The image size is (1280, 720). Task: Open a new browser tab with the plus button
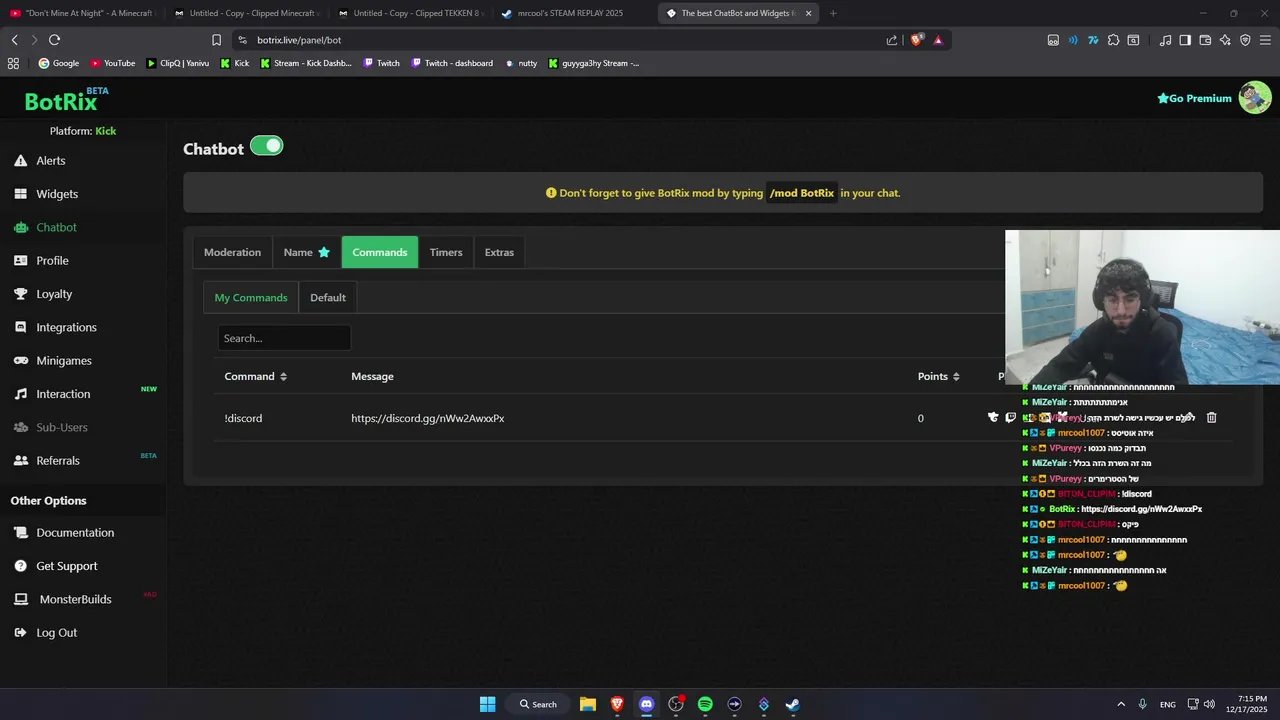(833, 13)
